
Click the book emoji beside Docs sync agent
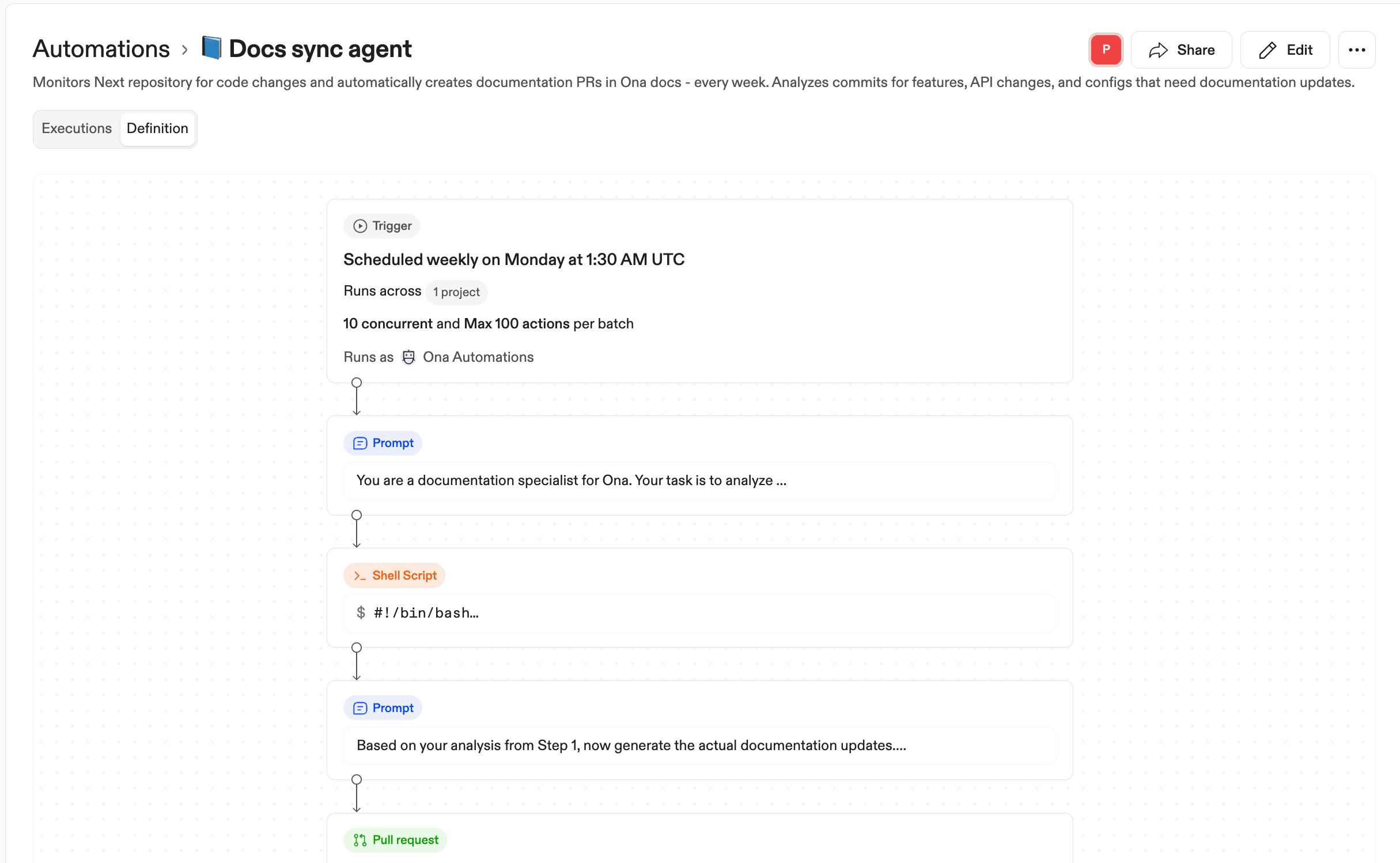point(211,48)
